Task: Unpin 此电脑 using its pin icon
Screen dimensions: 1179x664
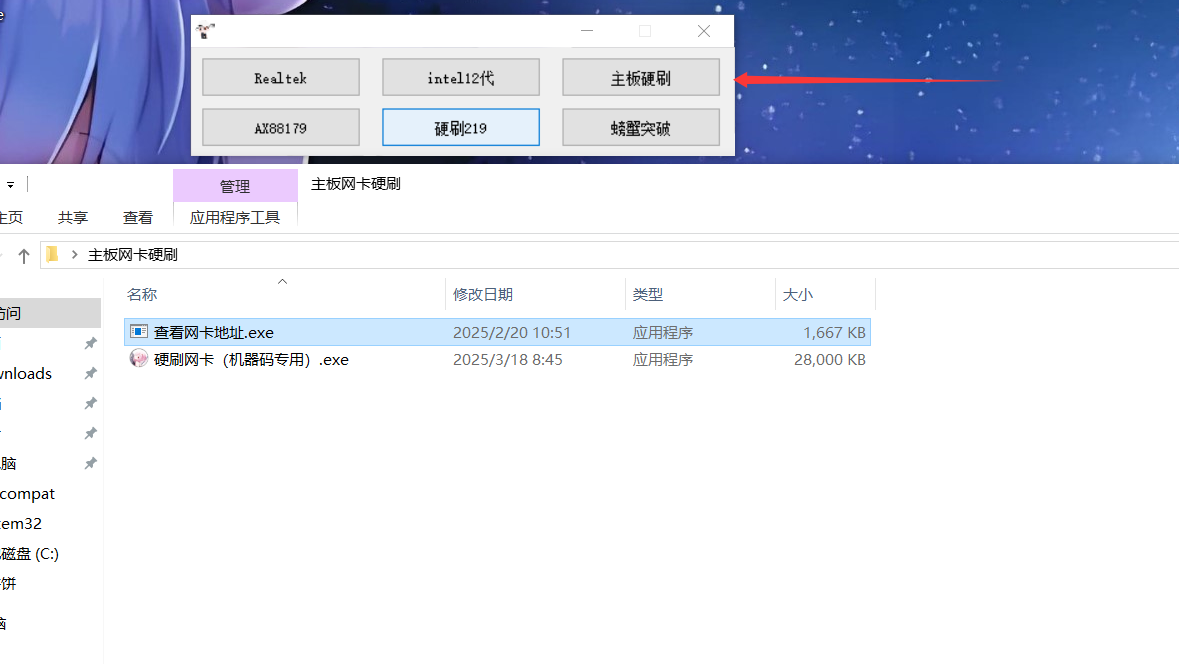Action: click(89, 463)
